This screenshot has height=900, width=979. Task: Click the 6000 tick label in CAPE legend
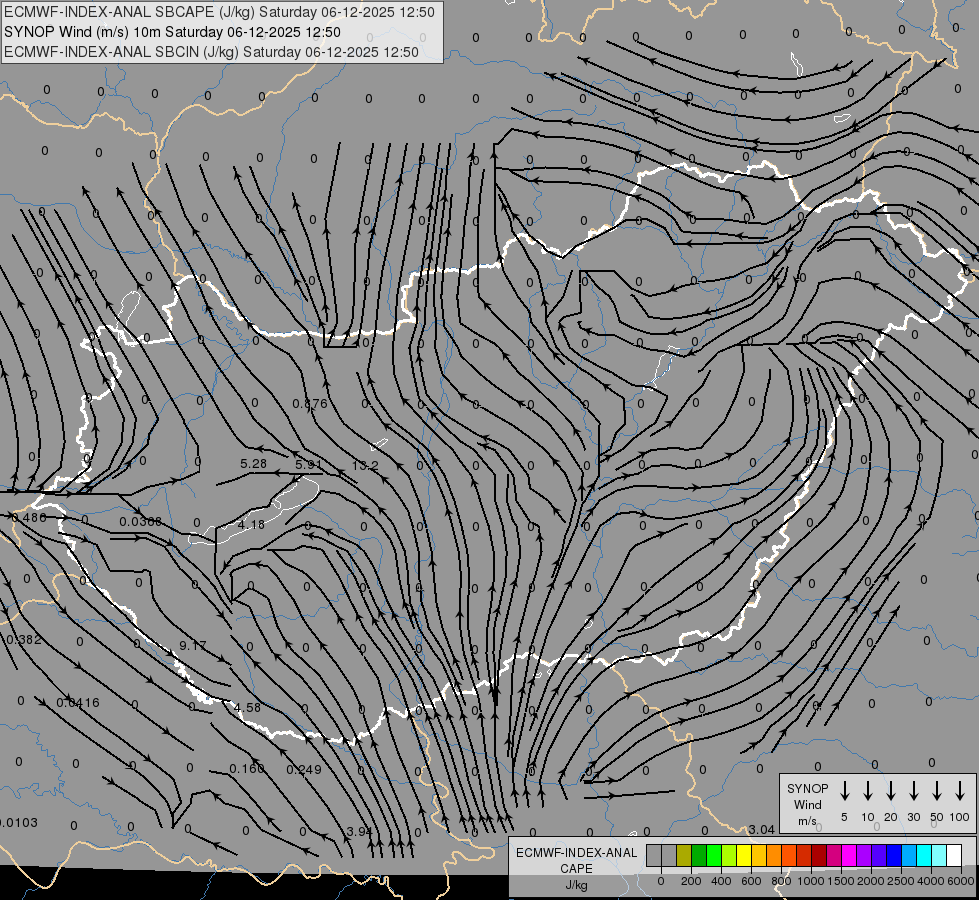pos(961,881)
